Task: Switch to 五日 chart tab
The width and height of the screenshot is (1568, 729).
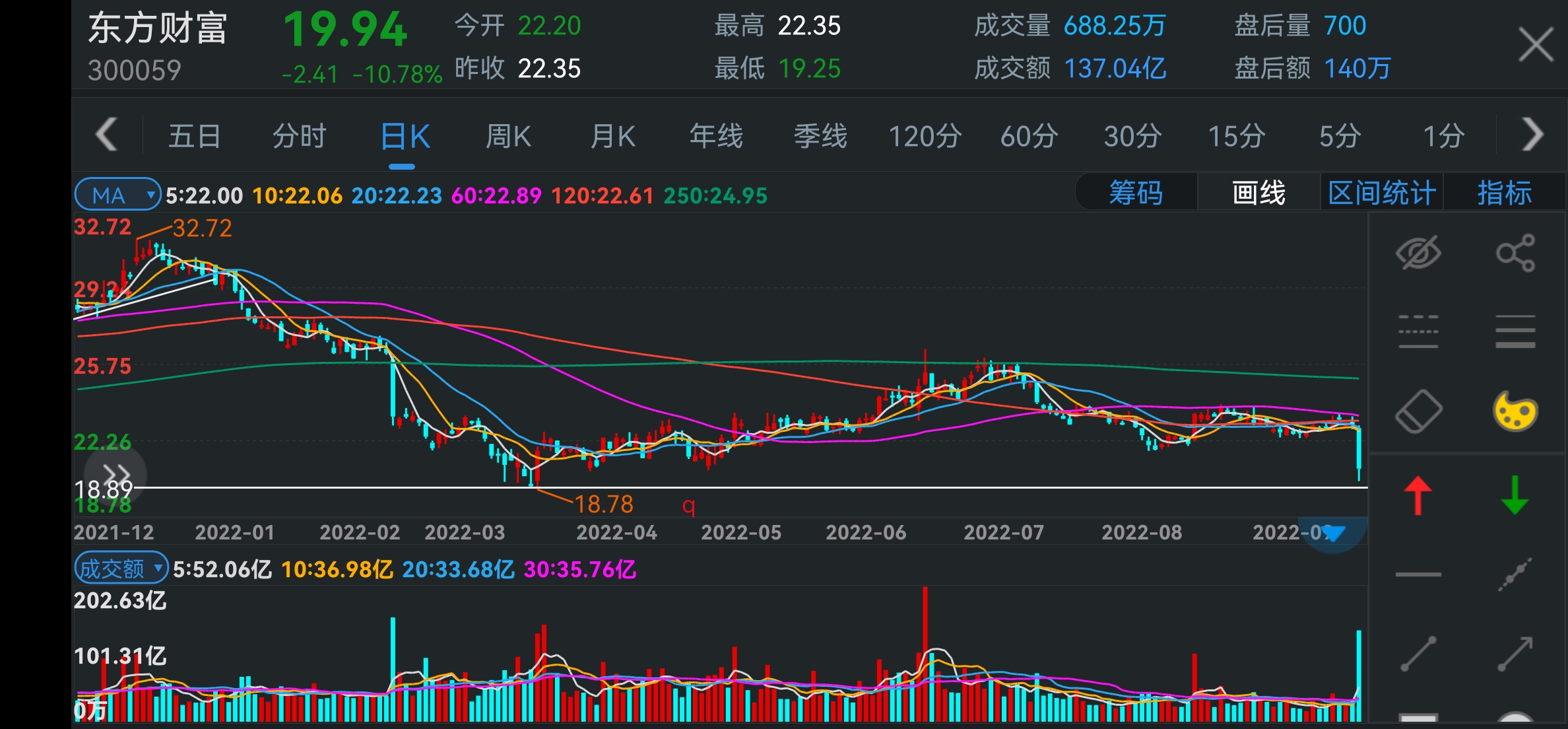Action: click(x=194, y=137)
